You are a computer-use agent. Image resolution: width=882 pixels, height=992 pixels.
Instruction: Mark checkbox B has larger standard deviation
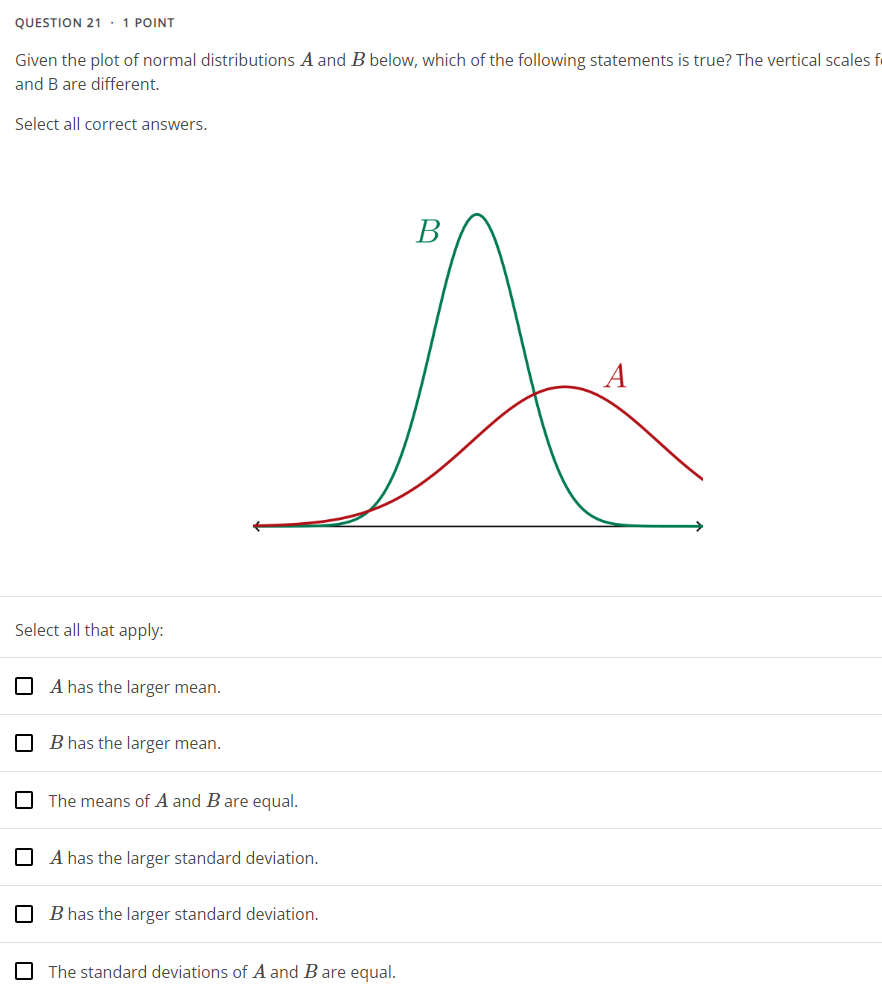pos(24,914)
